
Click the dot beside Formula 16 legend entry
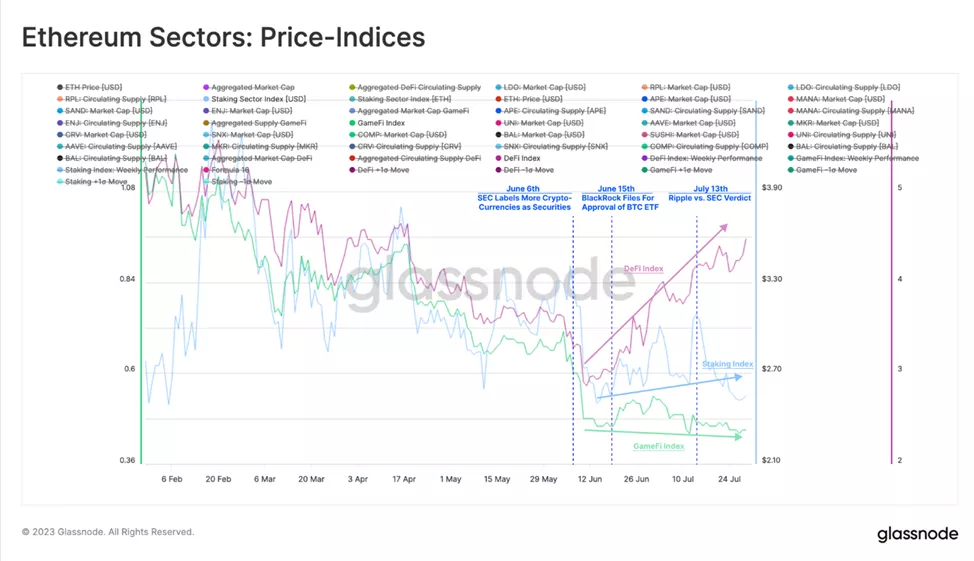point(206,171)
